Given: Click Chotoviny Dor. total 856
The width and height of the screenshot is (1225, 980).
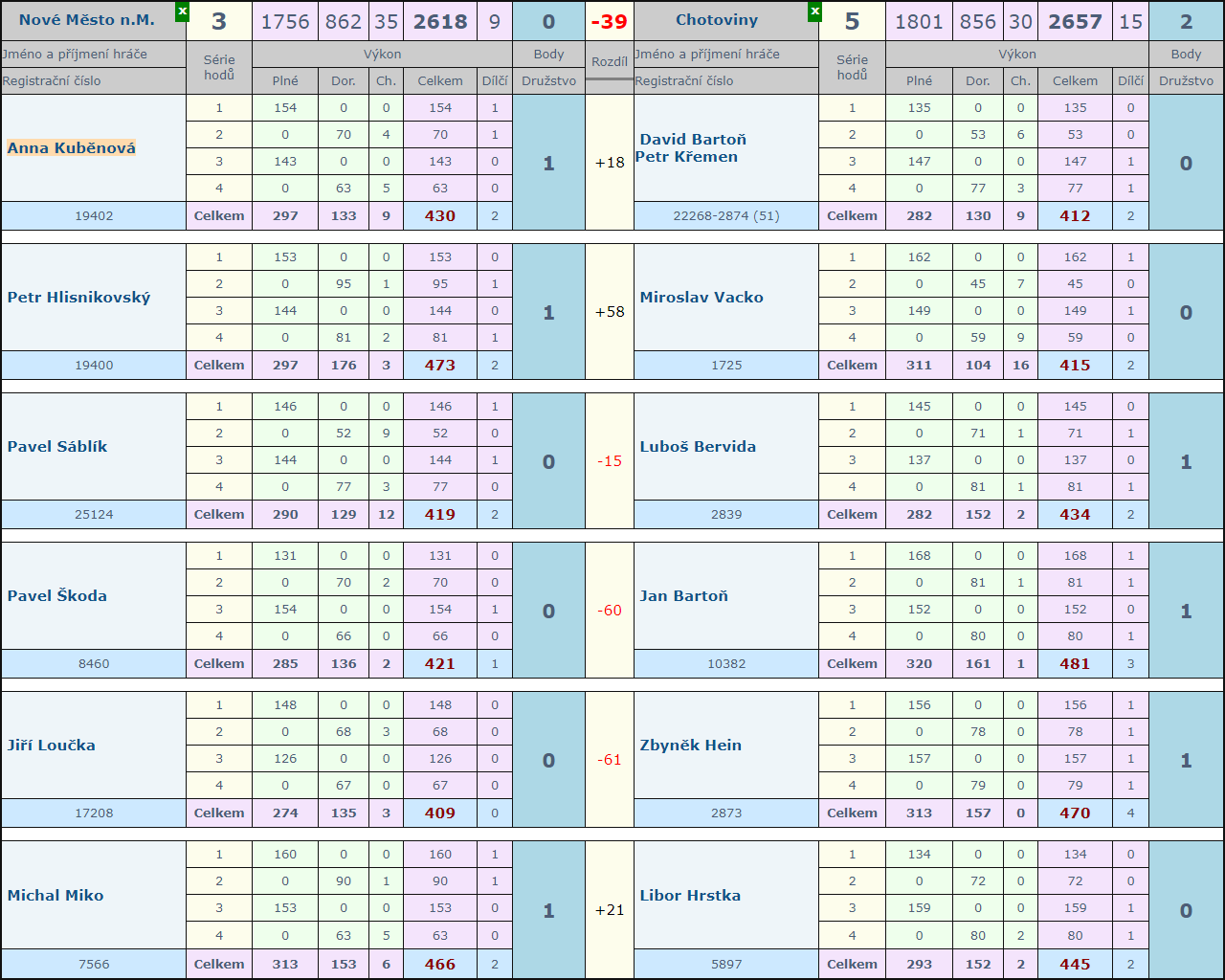Looking at the screenshot, I should (x=977, y=21).
